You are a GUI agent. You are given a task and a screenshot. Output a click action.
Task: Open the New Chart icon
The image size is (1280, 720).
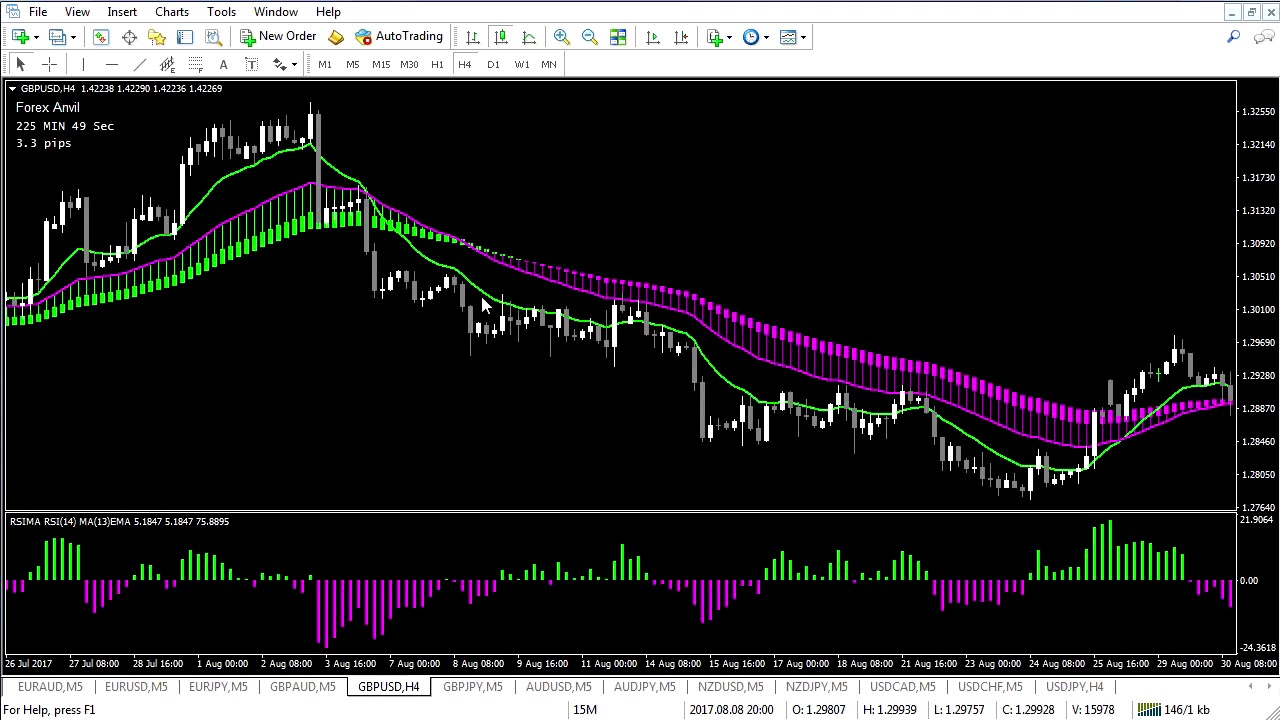(20, 37)
